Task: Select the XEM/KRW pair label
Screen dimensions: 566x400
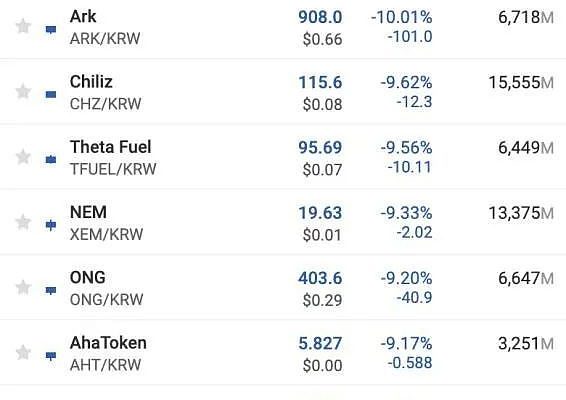Action: point(106,235)
